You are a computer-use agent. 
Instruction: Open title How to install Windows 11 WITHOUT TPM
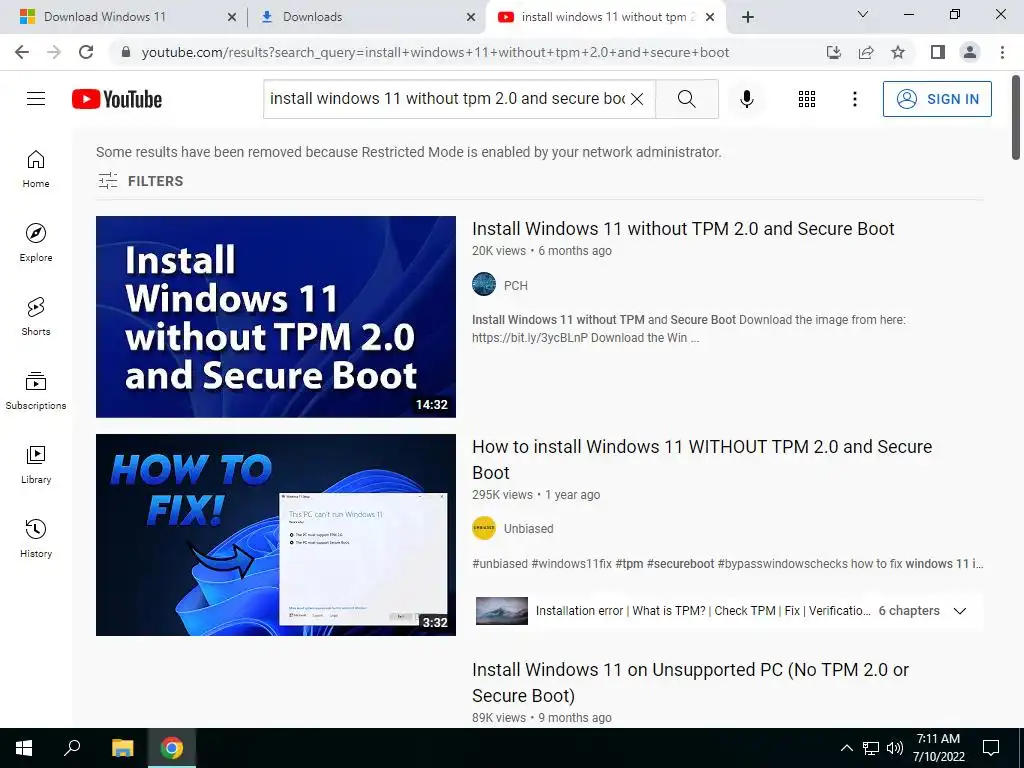[x=702, y=459]
